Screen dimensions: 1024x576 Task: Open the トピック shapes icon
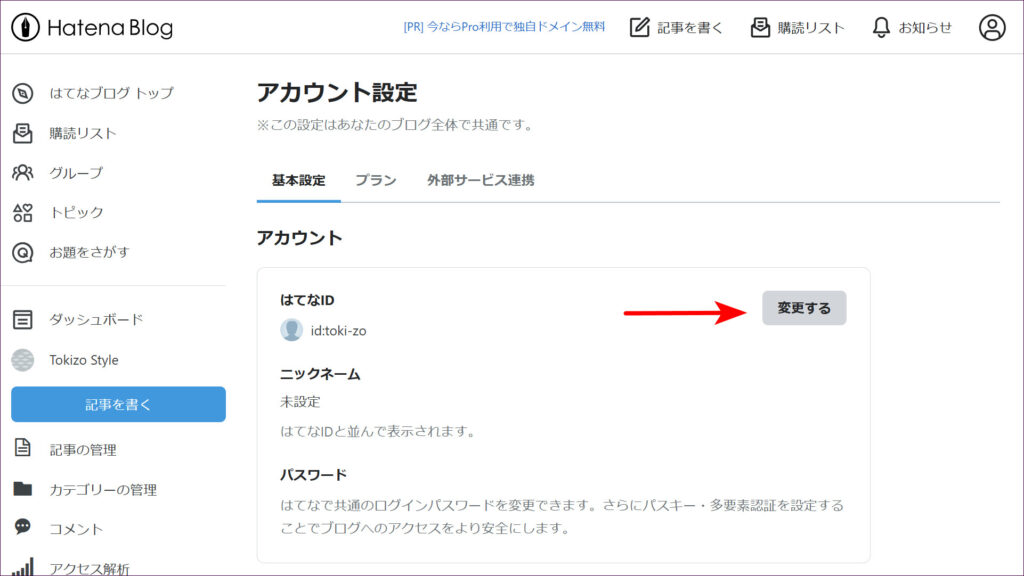point(23,212)
